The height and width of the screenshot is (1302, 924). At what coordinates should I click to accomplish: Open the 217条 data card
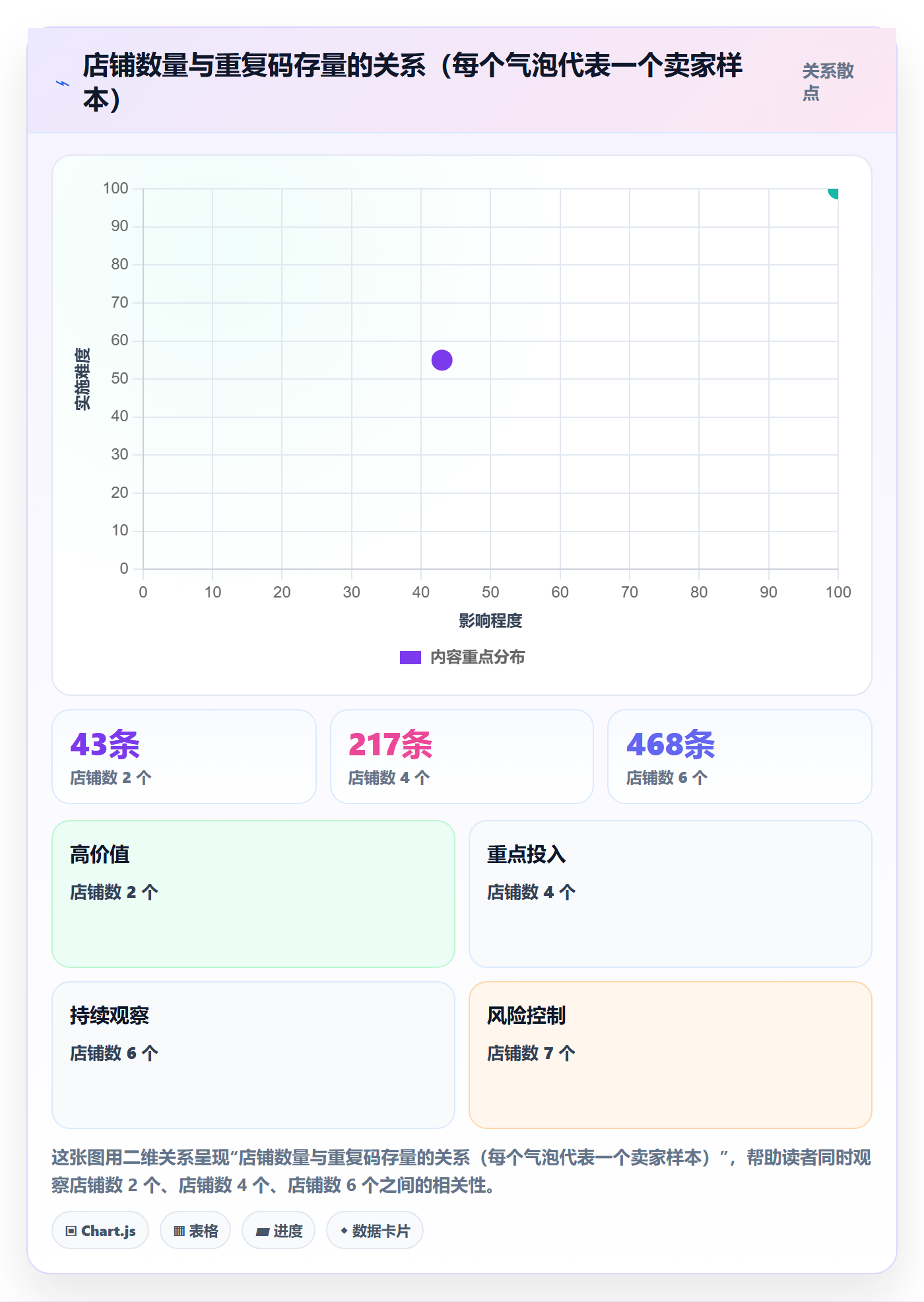[x=462, y=757]
